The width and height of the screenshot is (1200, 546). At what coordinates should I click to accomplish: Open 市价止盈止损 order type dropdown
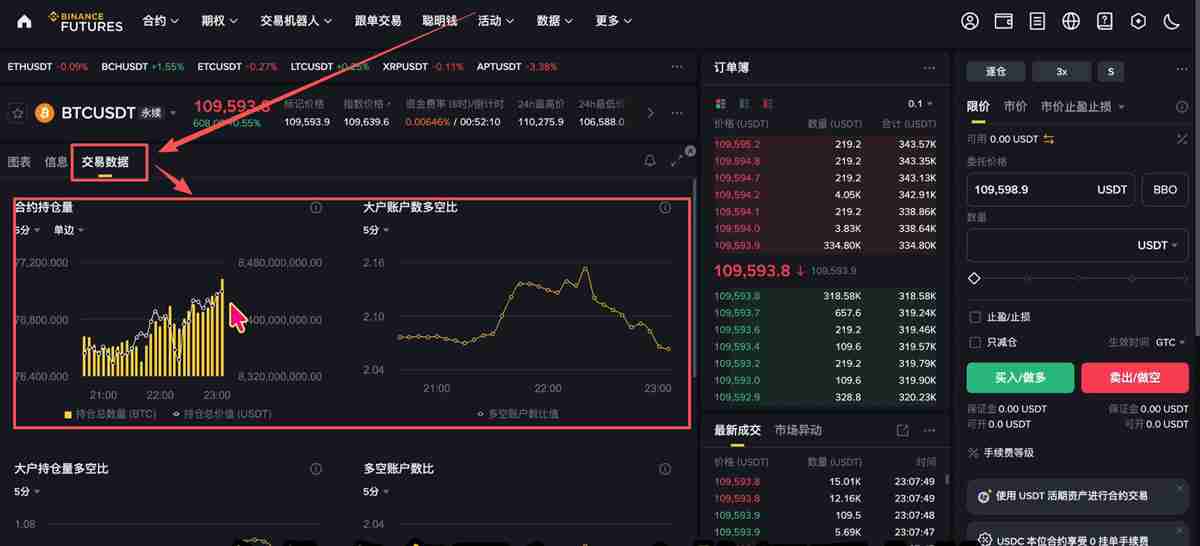[1082, 106]
